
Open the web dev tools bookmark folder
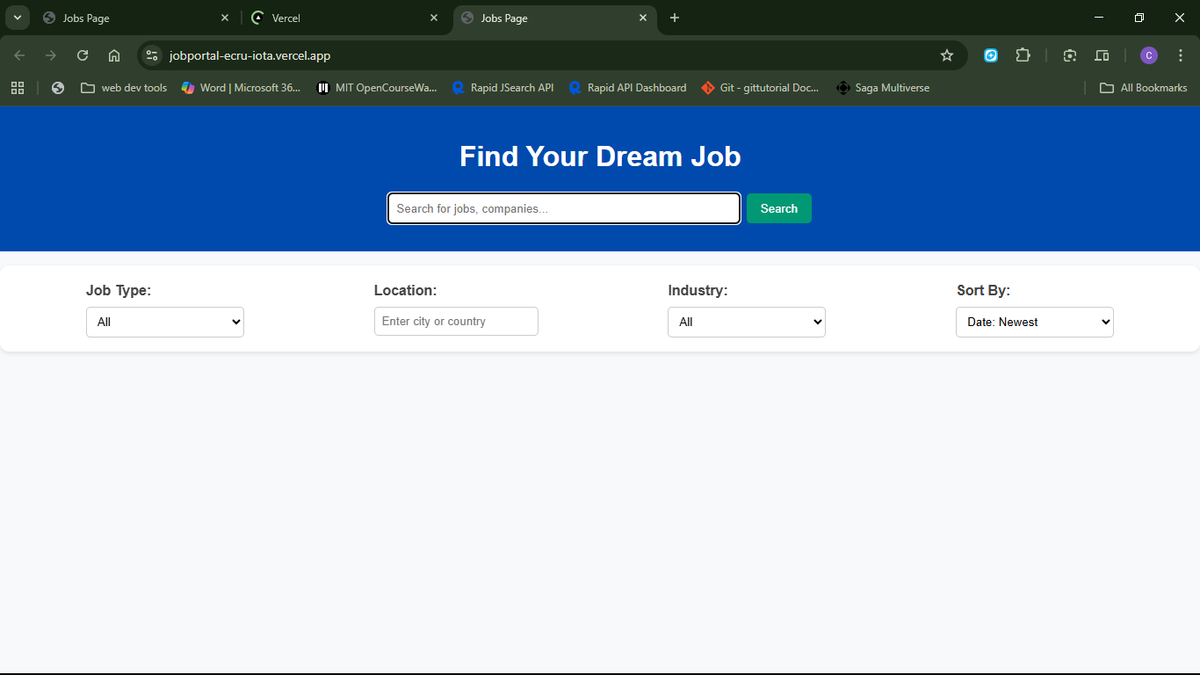click(124, 88)
